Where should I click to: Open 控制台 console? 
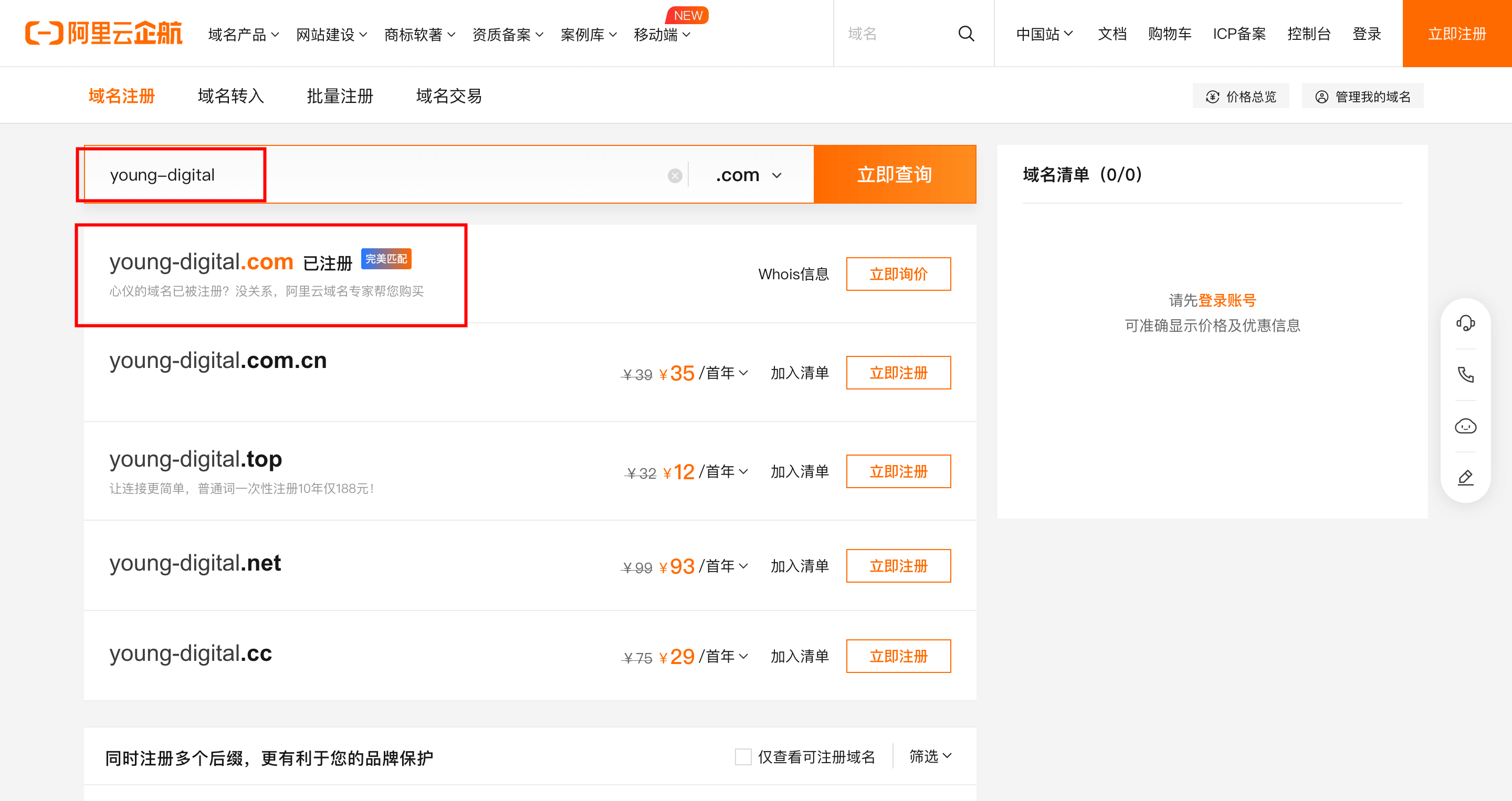[1308, 34]
